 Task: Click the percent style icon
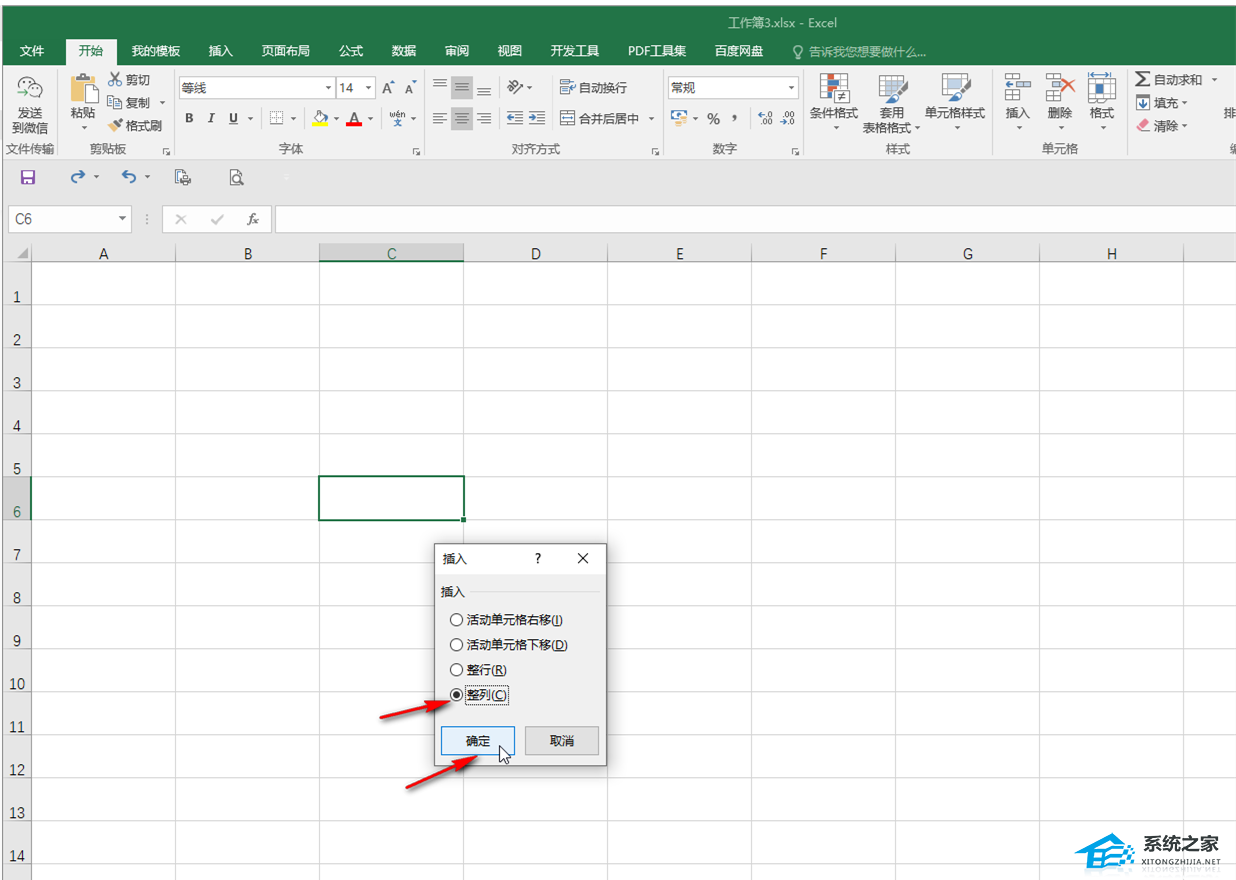click(713, 119)
